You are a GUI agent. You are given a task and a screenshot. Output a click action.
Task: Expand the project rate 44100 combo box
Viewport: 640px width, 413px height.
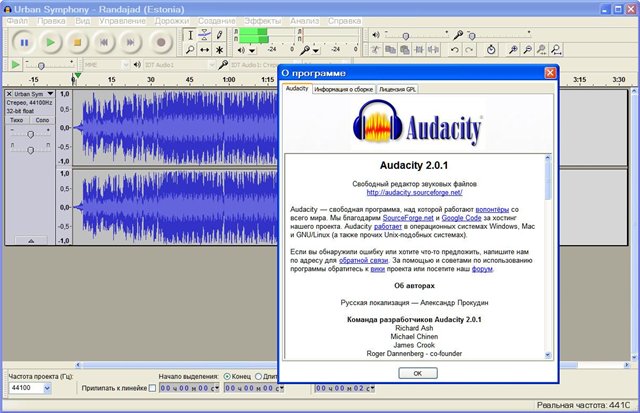pyautogui.click(x=46, y=388)
